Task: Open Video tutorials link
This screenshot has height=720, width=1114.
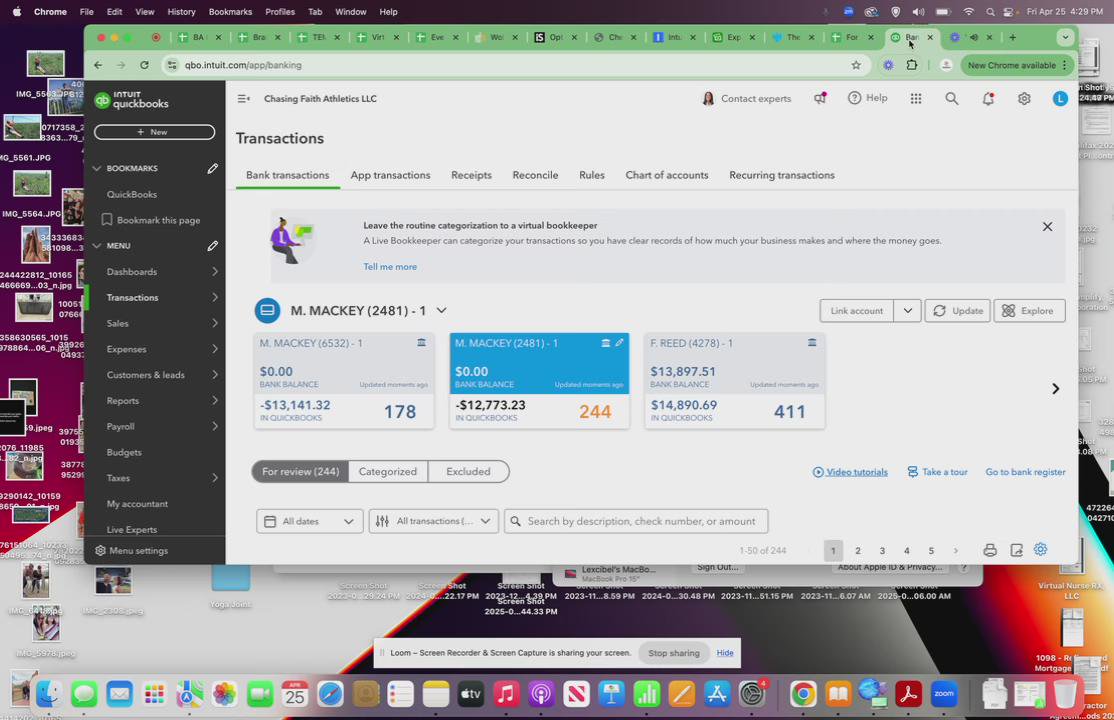Action: [850, 472]
